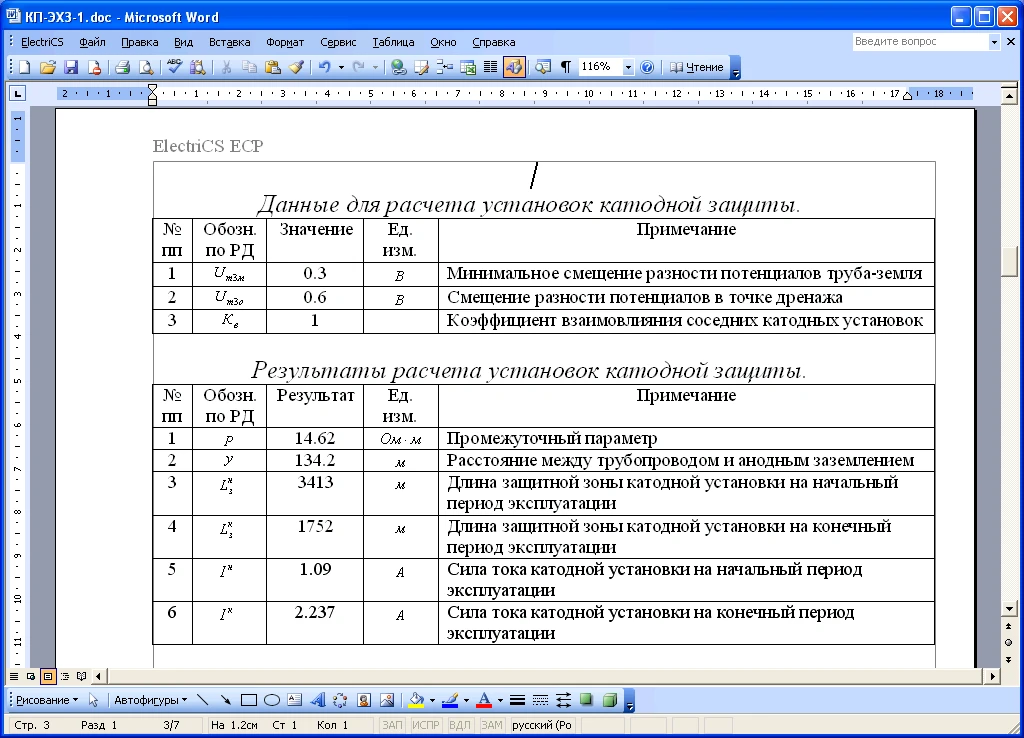
Task: Click the Format Painter brush icon
Action: (x=295, y=67)
